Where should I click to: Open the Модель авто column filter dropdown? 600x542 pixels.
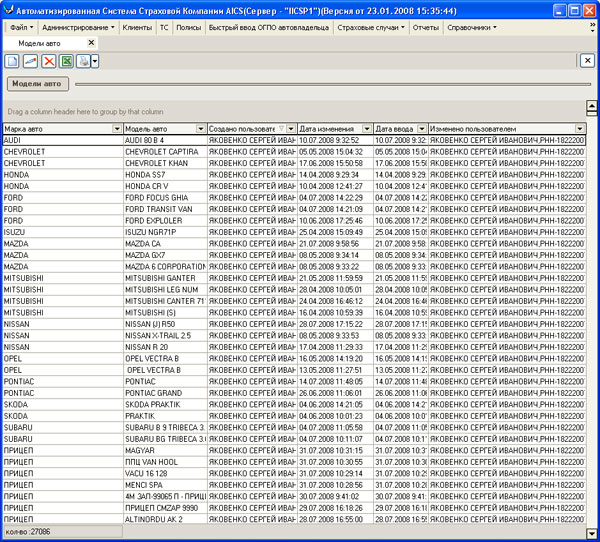[x=200, y=129]
